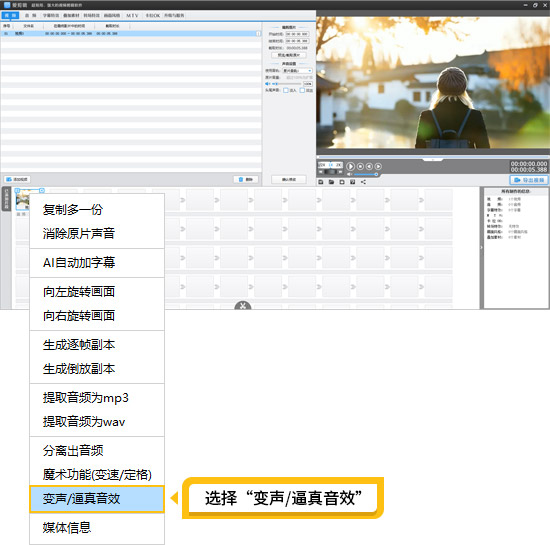Choose 向右旋转画面 menu entry
This screenshot has height=545, width=550.
point(97,316)
